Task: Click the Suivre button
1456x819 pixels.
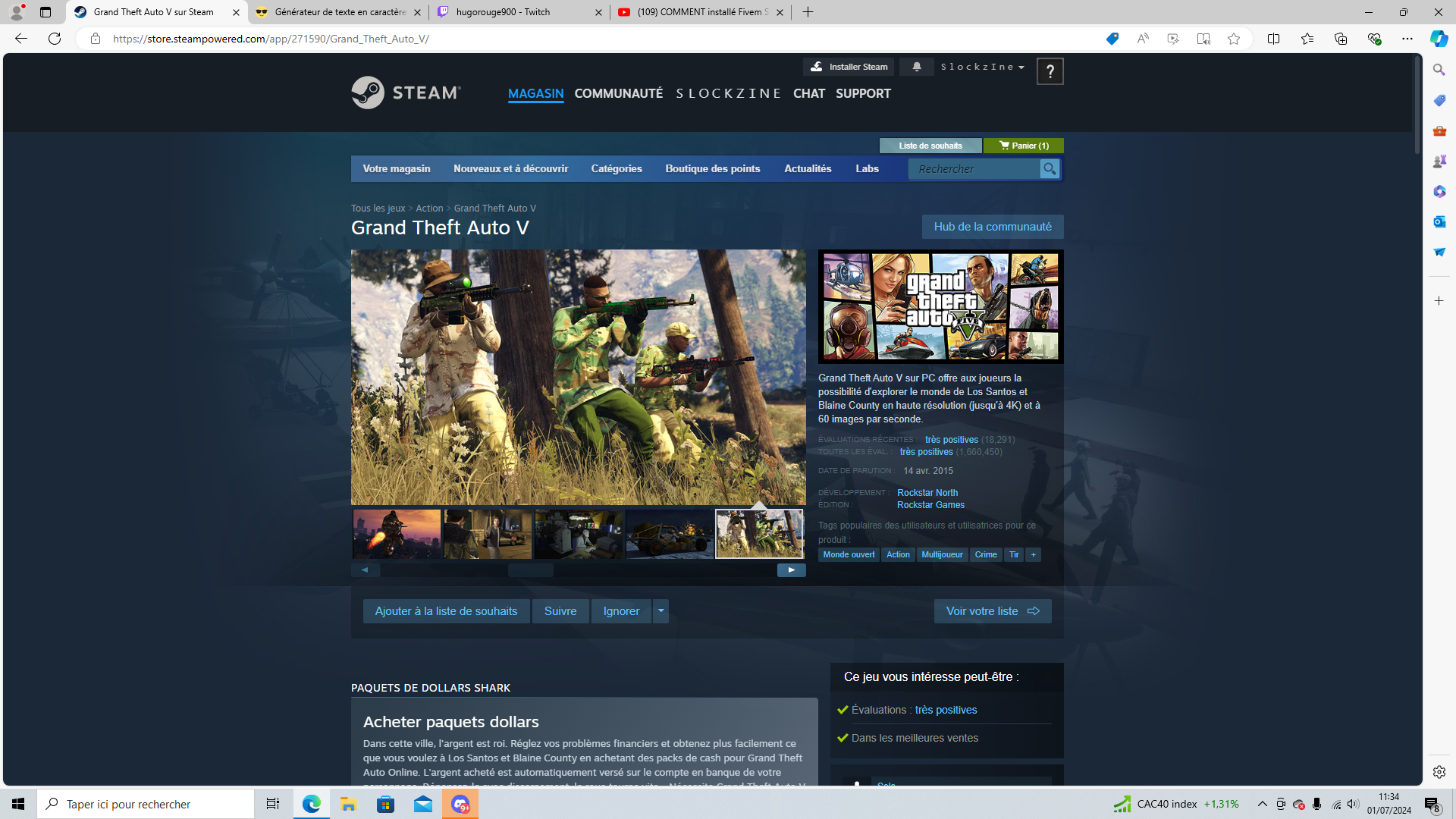Action: [560, 611]
